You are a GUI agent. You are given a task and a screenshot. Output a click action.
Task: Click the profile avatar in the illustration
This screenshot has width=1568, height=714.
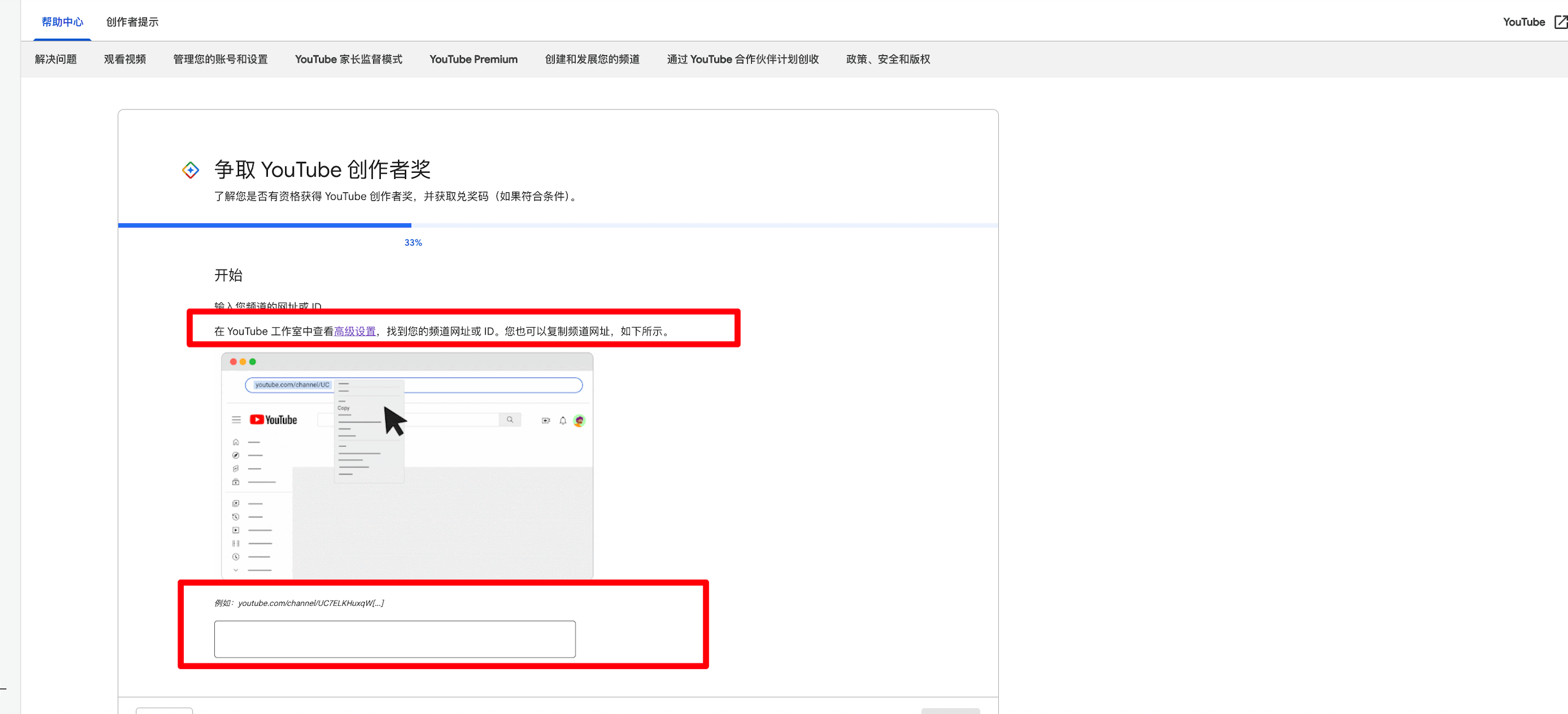(580, 420)
